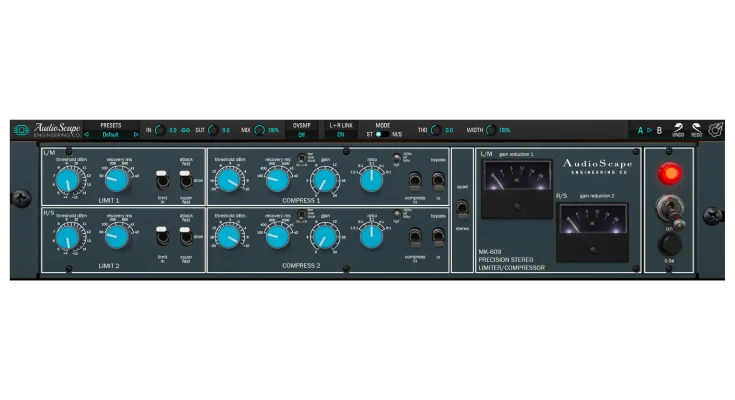The width and height of the screenshot is (735, 400).
Task: Go to the next preset arrow
Action: pos(137,134)
